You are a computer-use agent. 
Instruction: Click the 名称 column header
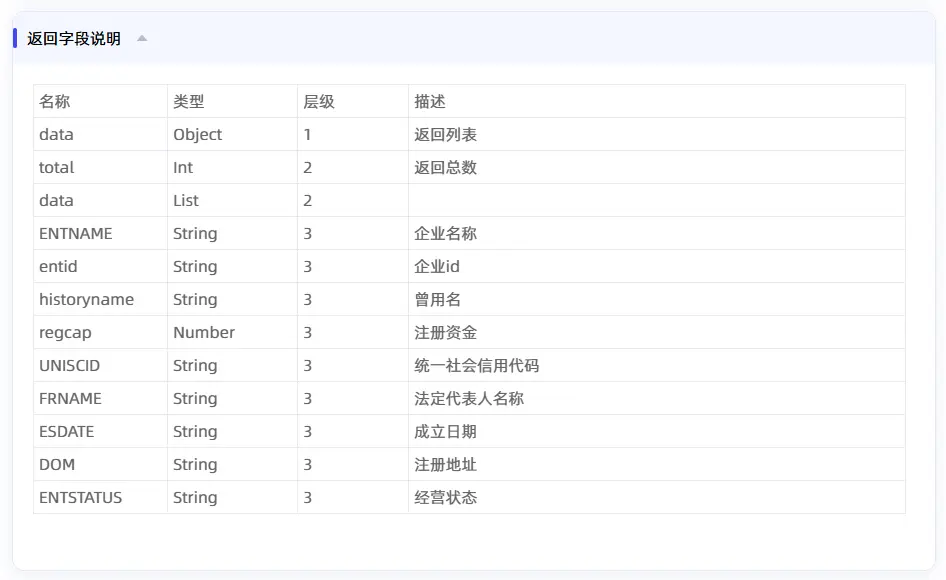pyautogui.click(x=54, y=101)
